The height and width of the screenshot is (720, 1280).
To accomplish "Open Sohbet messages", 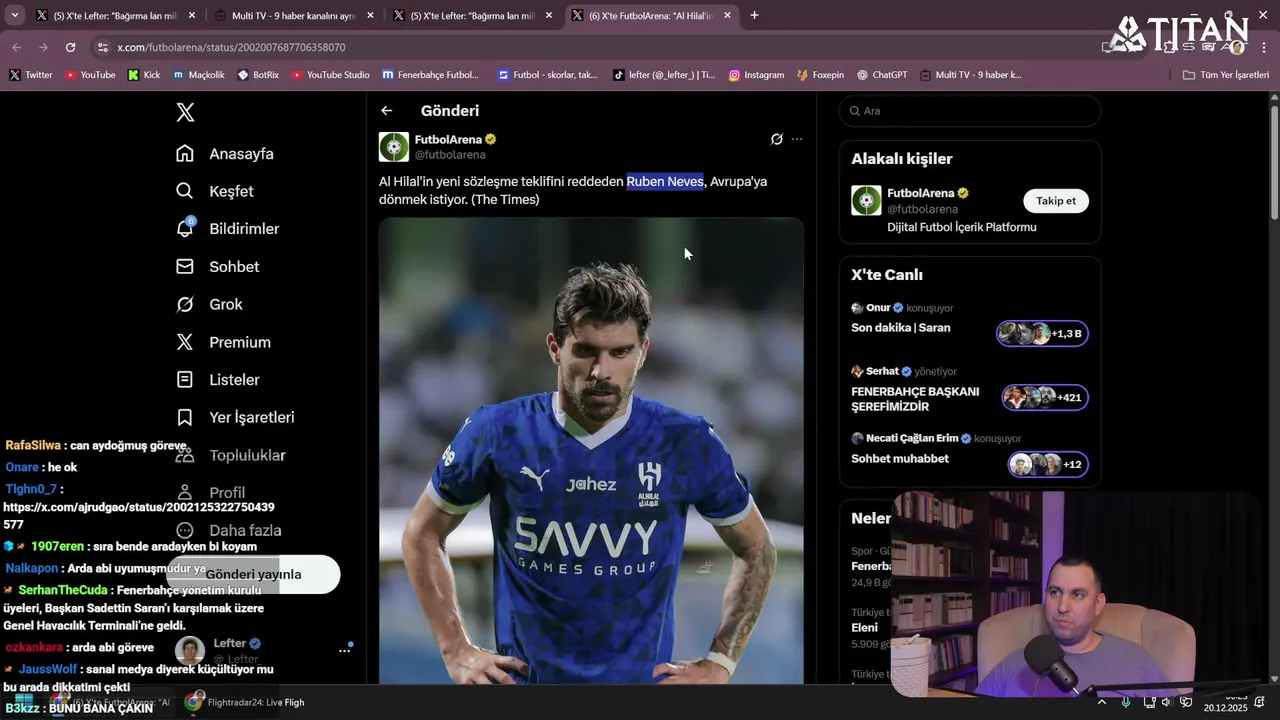I will pyautogui.click(x=217, y=267).
